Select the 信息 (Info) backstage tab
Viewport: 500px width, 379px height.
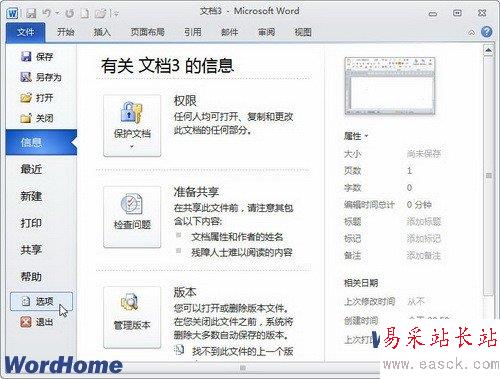pos(41,143)
